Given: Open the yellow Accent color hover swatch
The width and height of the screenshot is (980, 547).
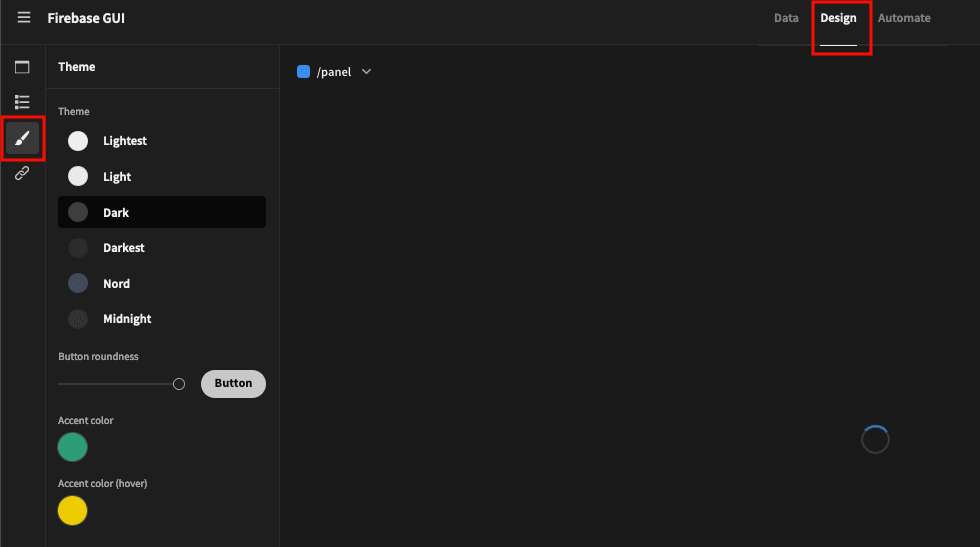Looking at the screenshot, I should click(x=72, y=510).
